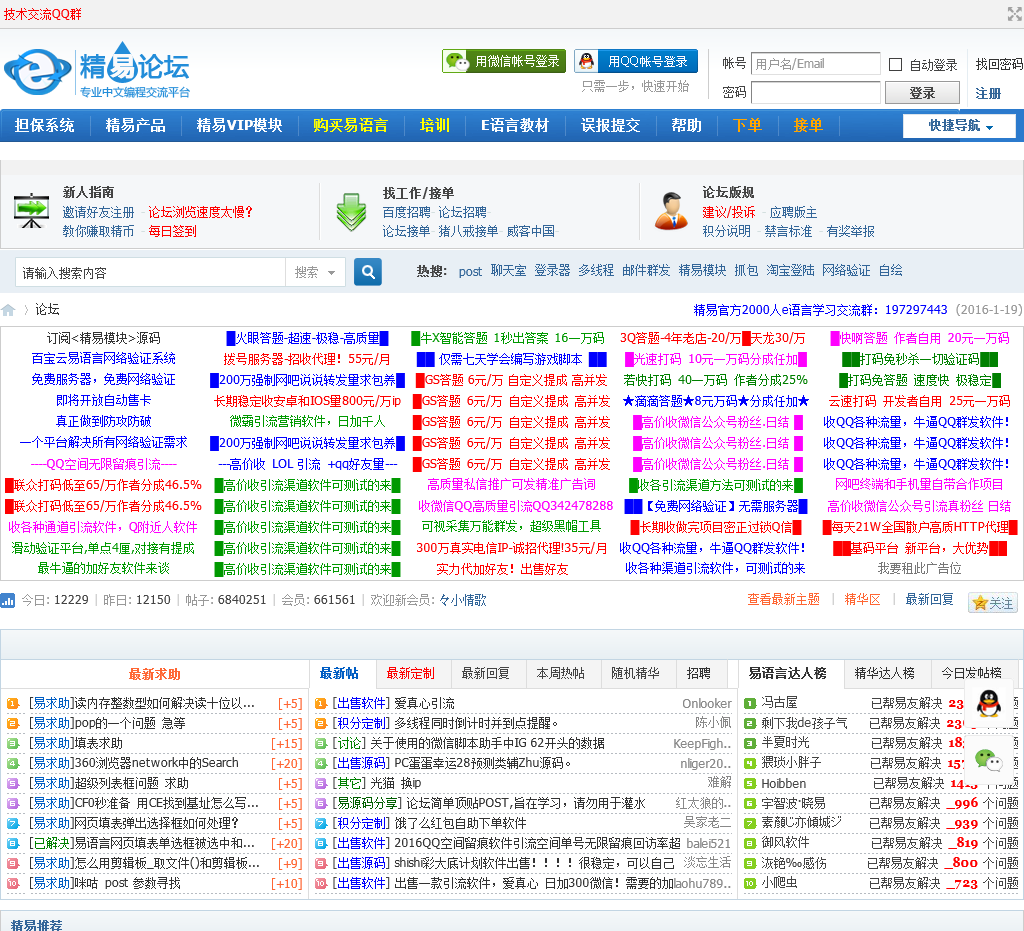Click the floating QQ penguin icon
1024x931 pixels.
coord(988,703)
